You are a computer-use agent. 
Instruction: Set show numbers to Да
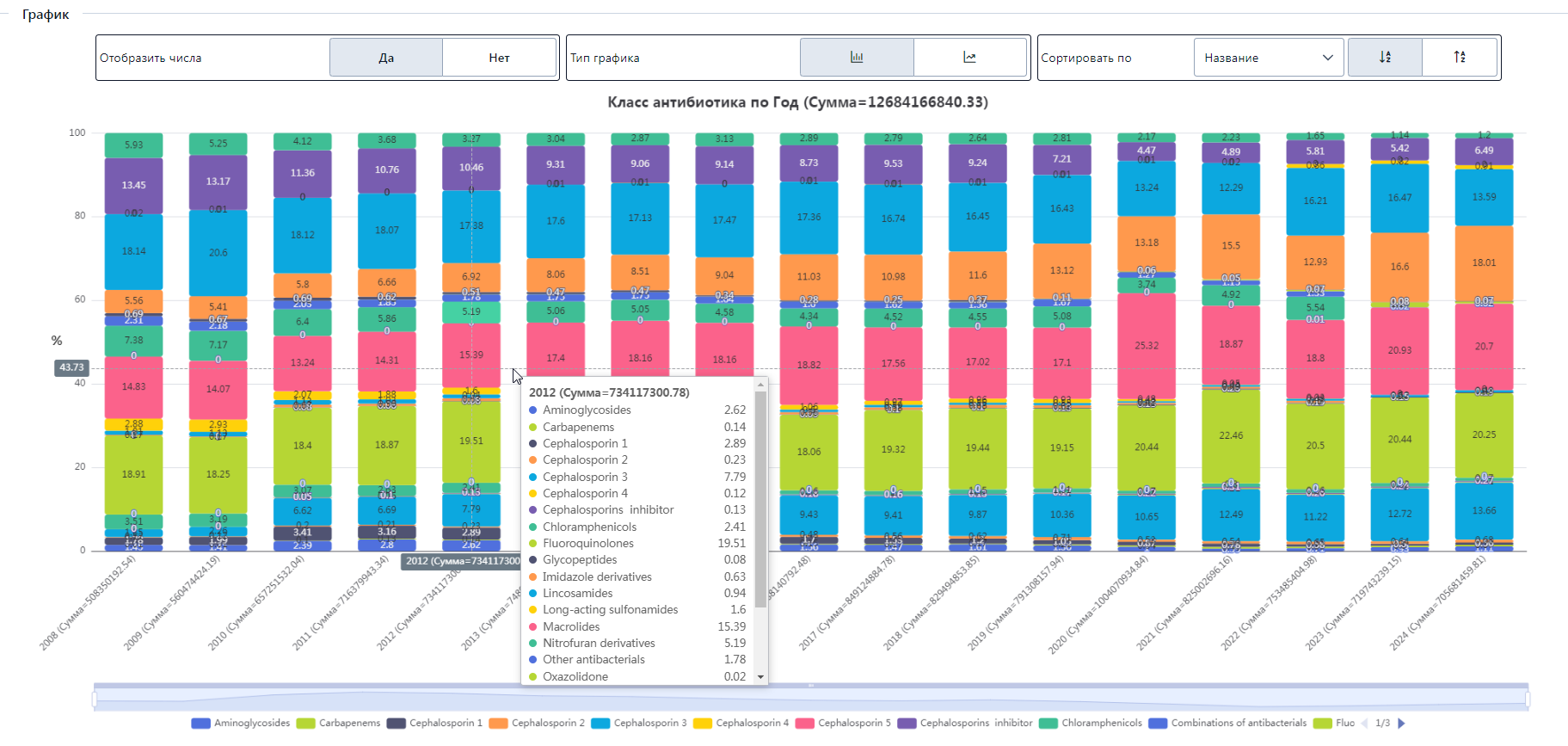tap(386, 58)
